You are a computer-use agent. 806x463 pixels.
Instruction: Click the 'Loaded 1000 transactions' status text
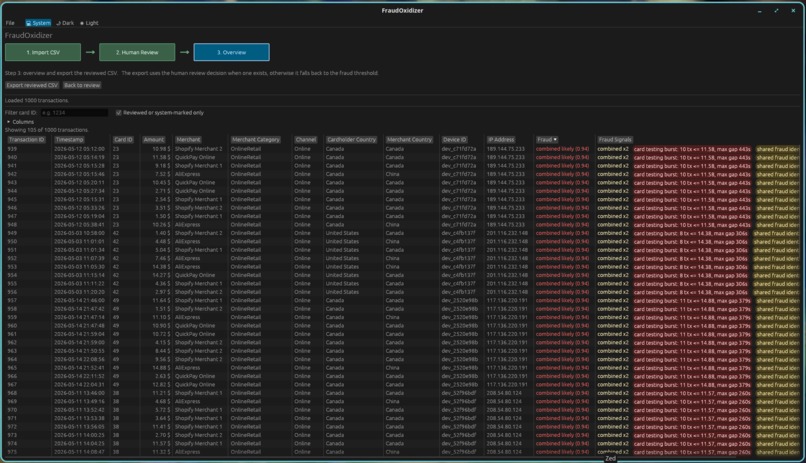pos(36,101)
